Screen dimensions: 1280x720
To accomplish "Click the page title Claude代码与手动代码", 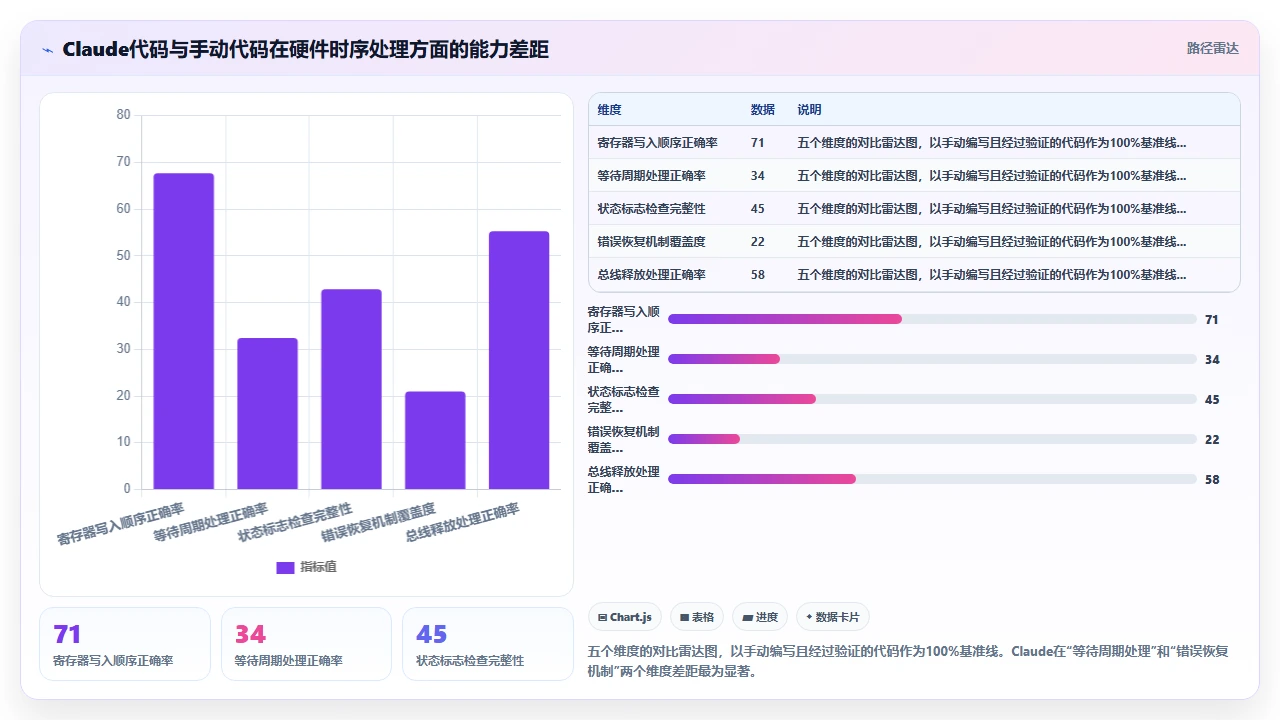I will point(305,50).
